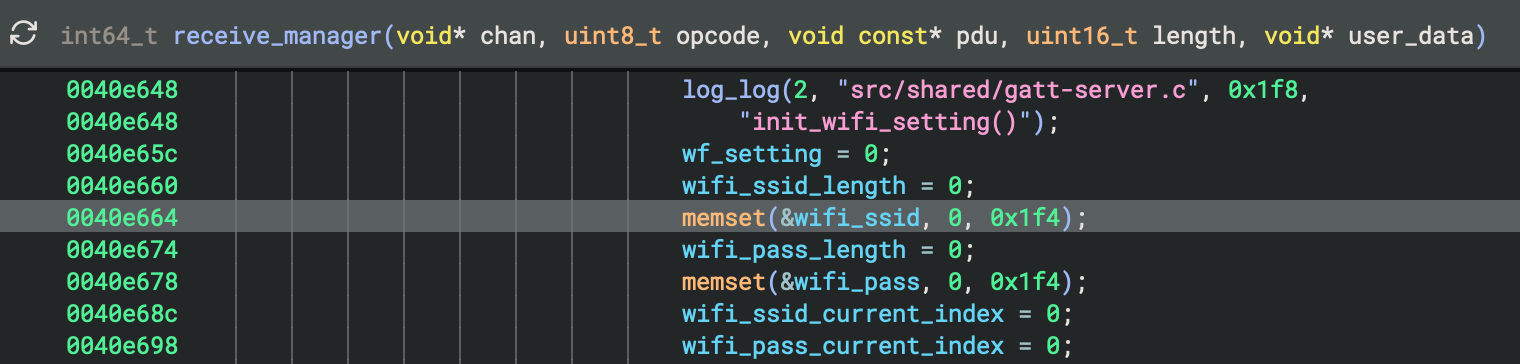Click the wifi_ssid_current_index variable
Image resolution: width=1520 pixels, height=364 pixels.
click(x=843, y=314)
